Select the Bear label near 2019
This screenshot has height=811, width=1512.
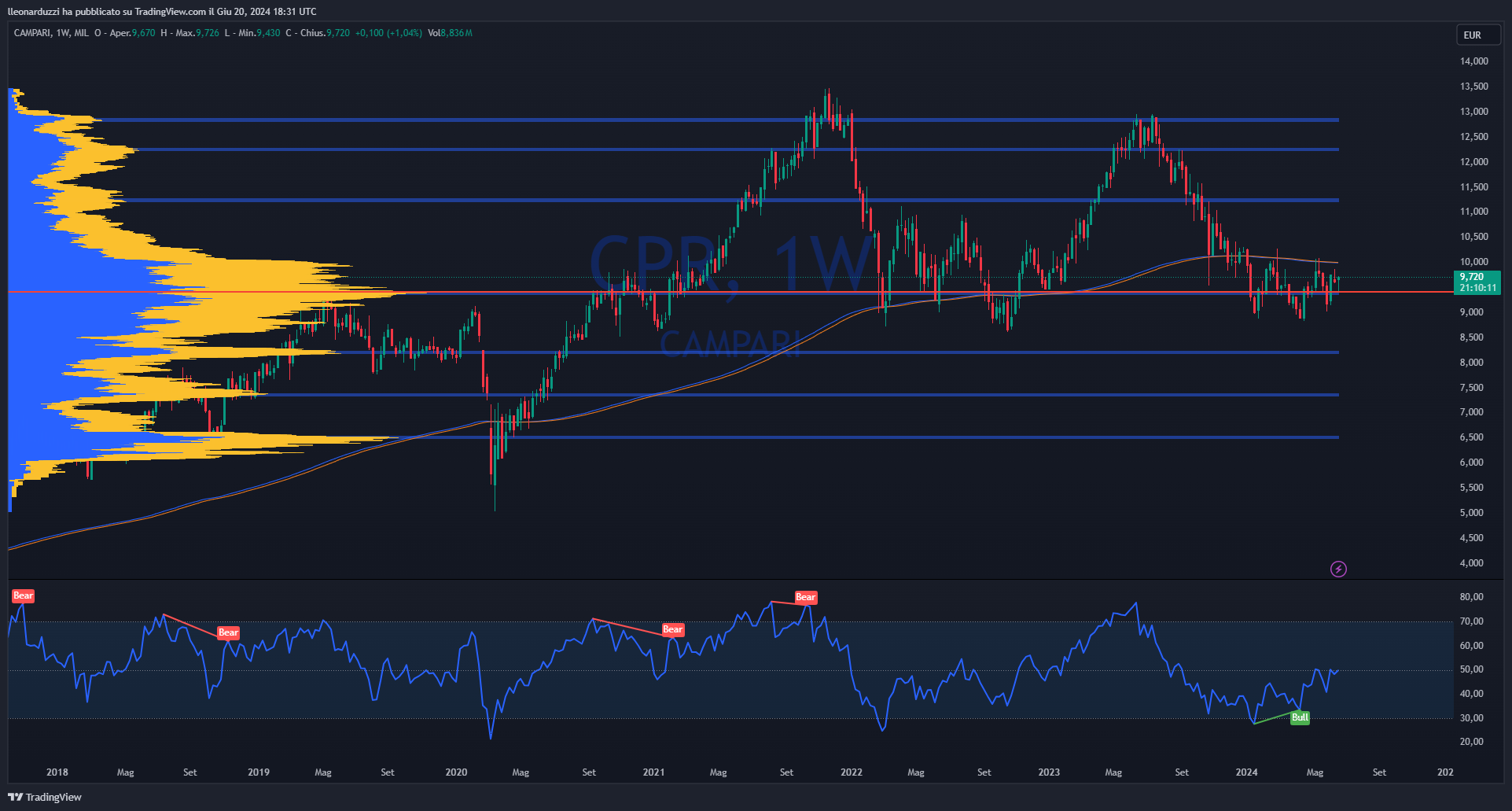click(x=228, y=632)
